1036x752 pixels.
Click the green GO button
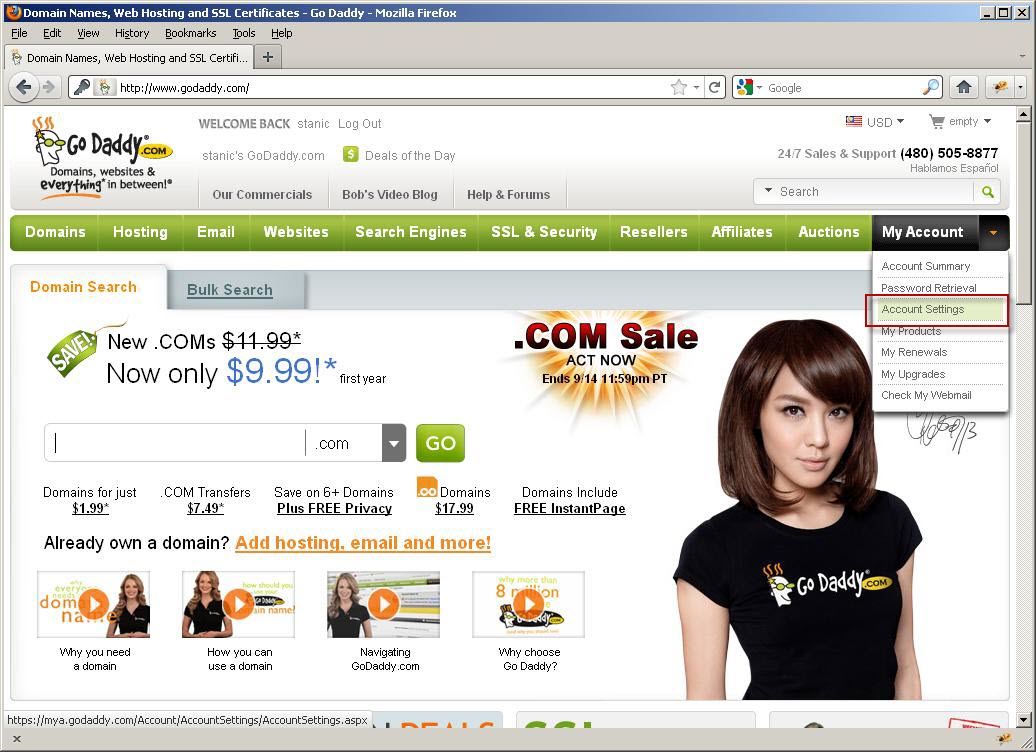[x=440, y=443]
